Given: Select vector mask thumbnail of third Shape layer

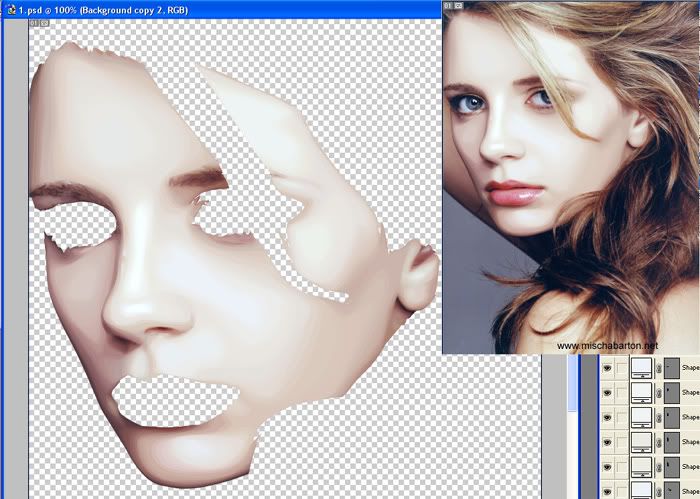Looking at the screenshot, I should click(672, 417).
